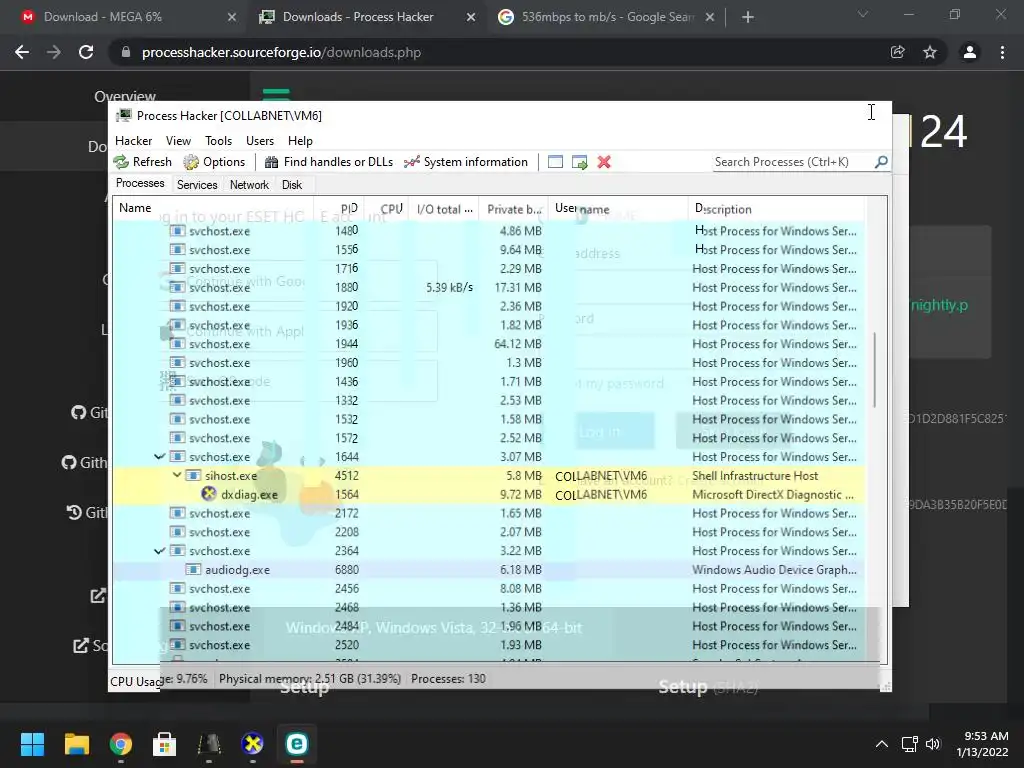Click the Physical memory status bar entry
The height and width of the screenshot is (768, 1024).
[x=310, y=679]
